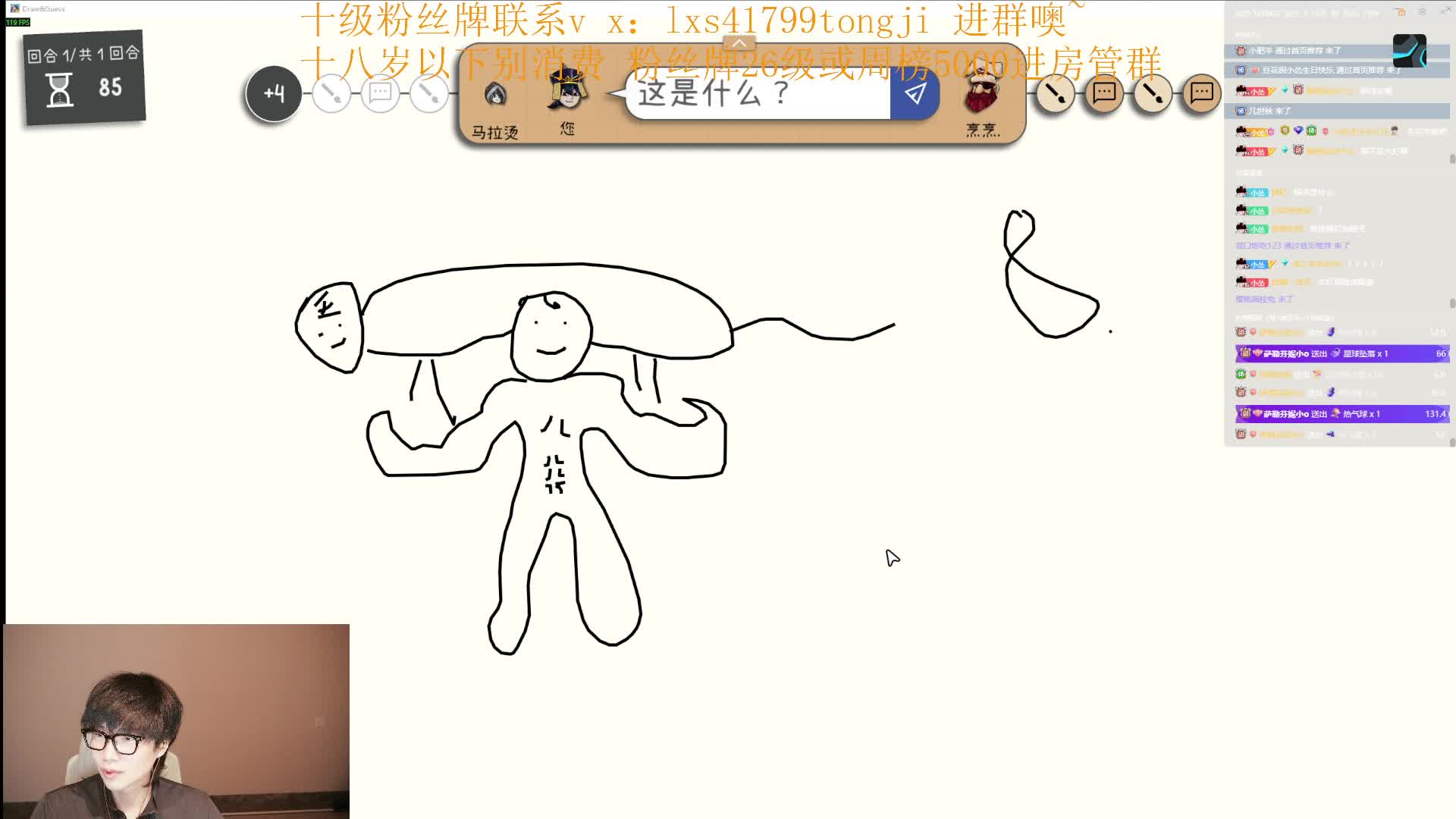The image size is (1456, 819).
Task: Click the second-to-last brush step icon
Action: coord(1152,93)
